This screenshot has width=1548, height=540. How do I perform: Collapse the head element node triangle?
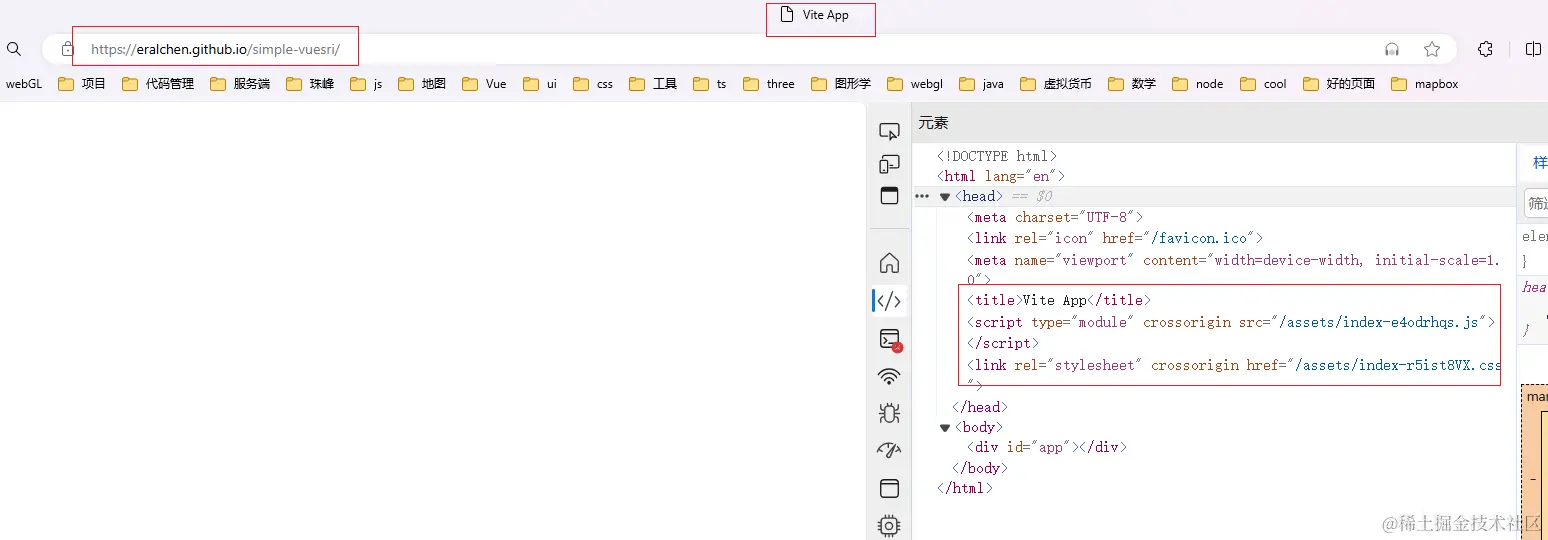945,197
